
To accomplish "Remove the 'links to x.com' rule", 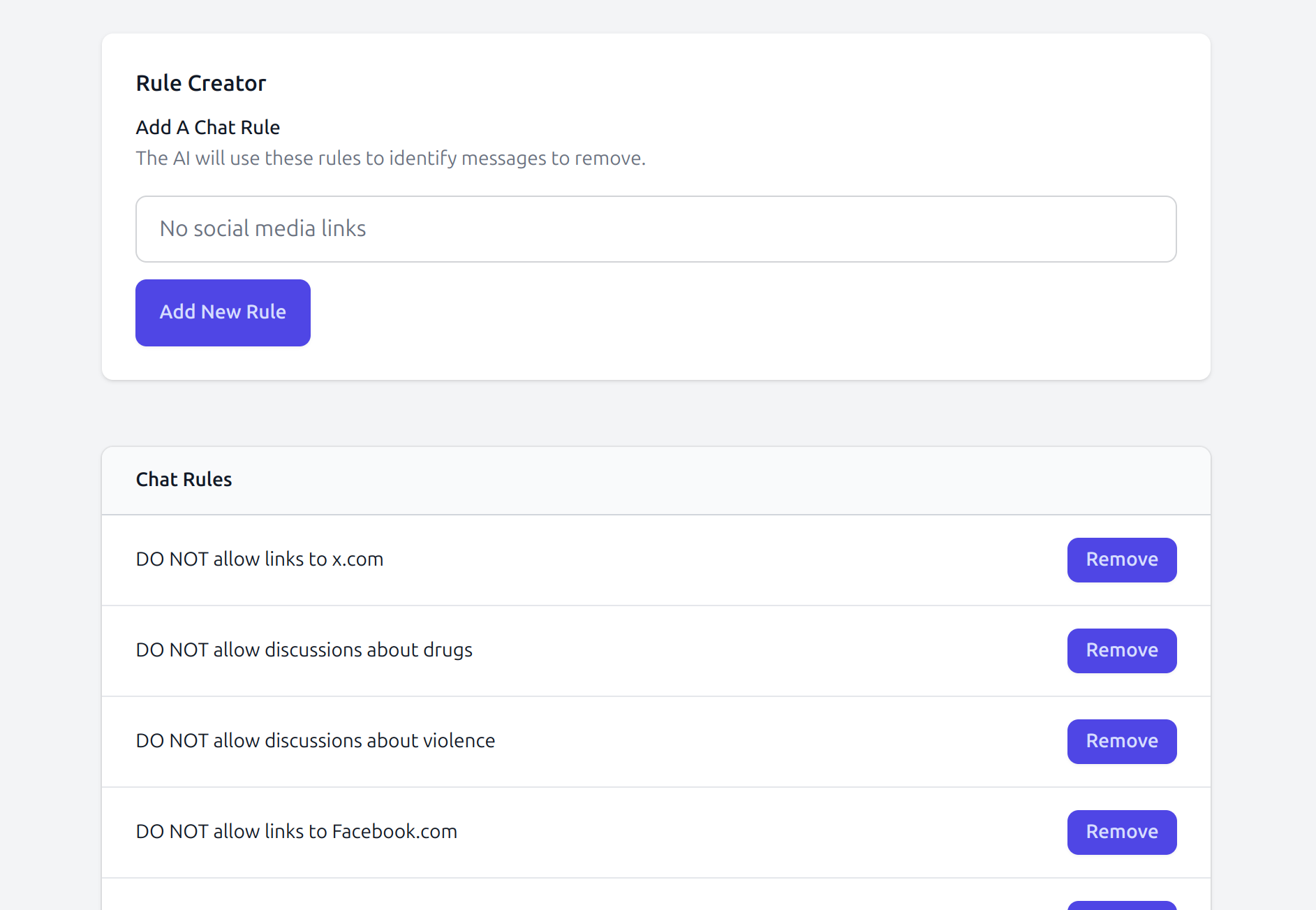I will coord(1121,559).
